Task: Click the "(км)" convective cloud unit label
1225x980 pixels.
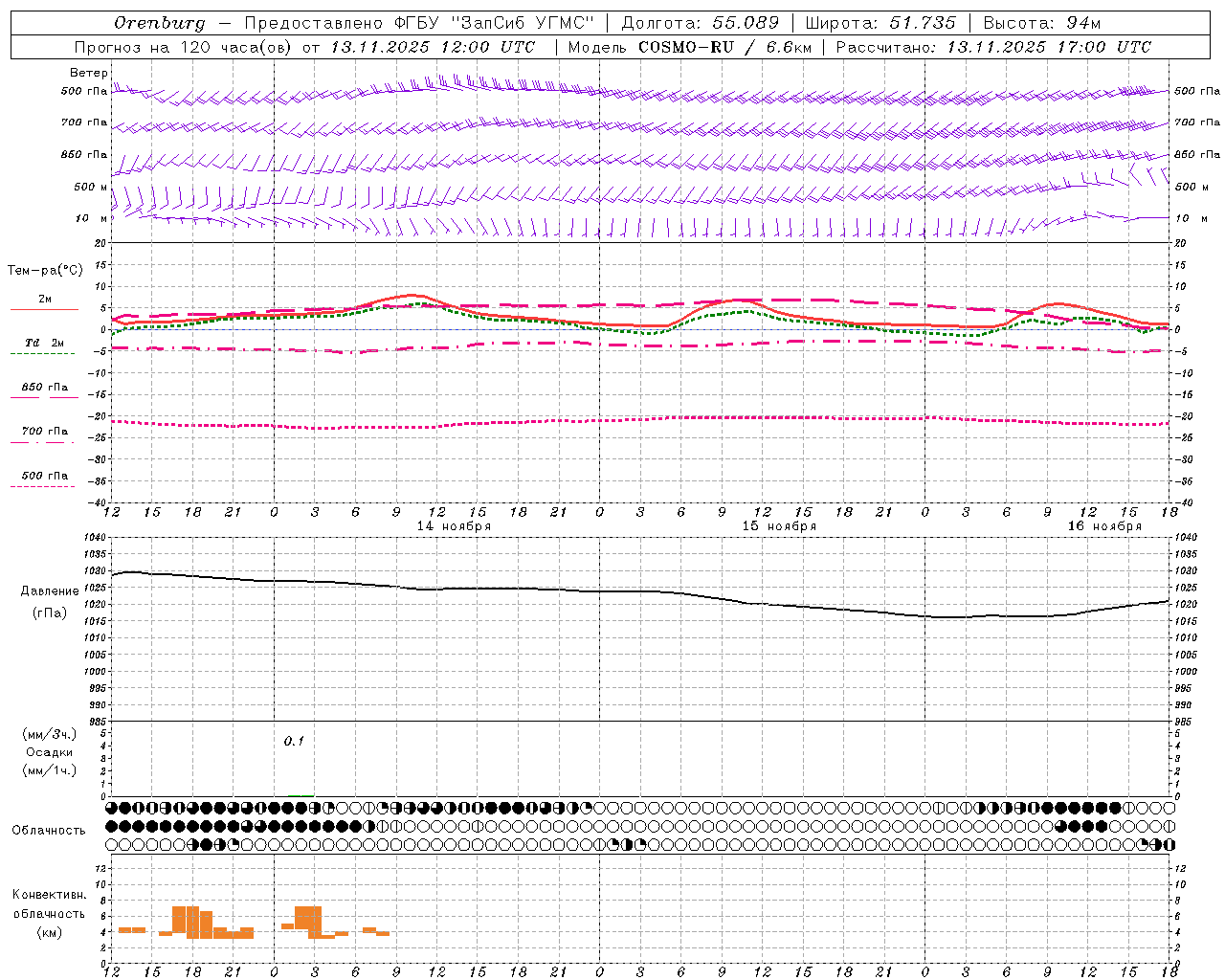Action: click(51, 931)
